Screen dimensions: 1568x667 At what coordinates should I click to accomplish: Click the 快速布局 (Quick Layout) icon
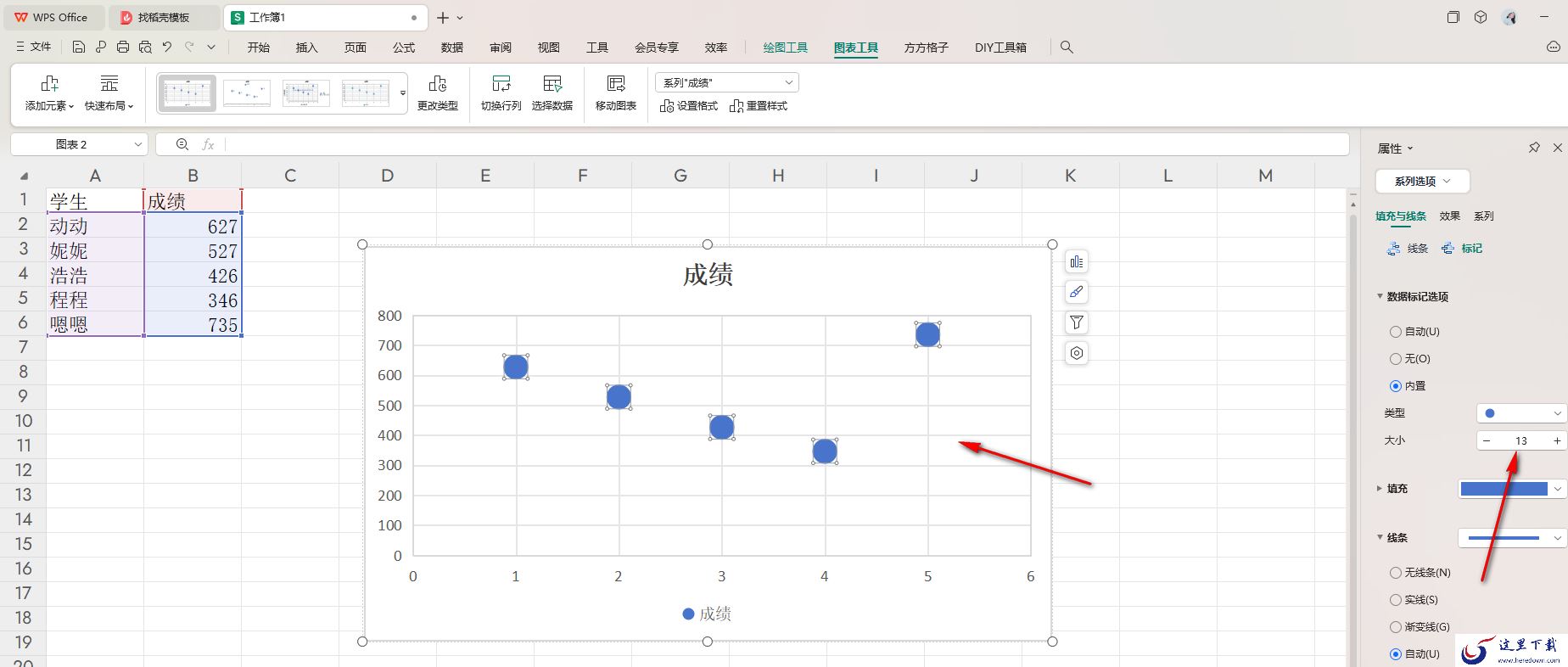coord(109,83)
